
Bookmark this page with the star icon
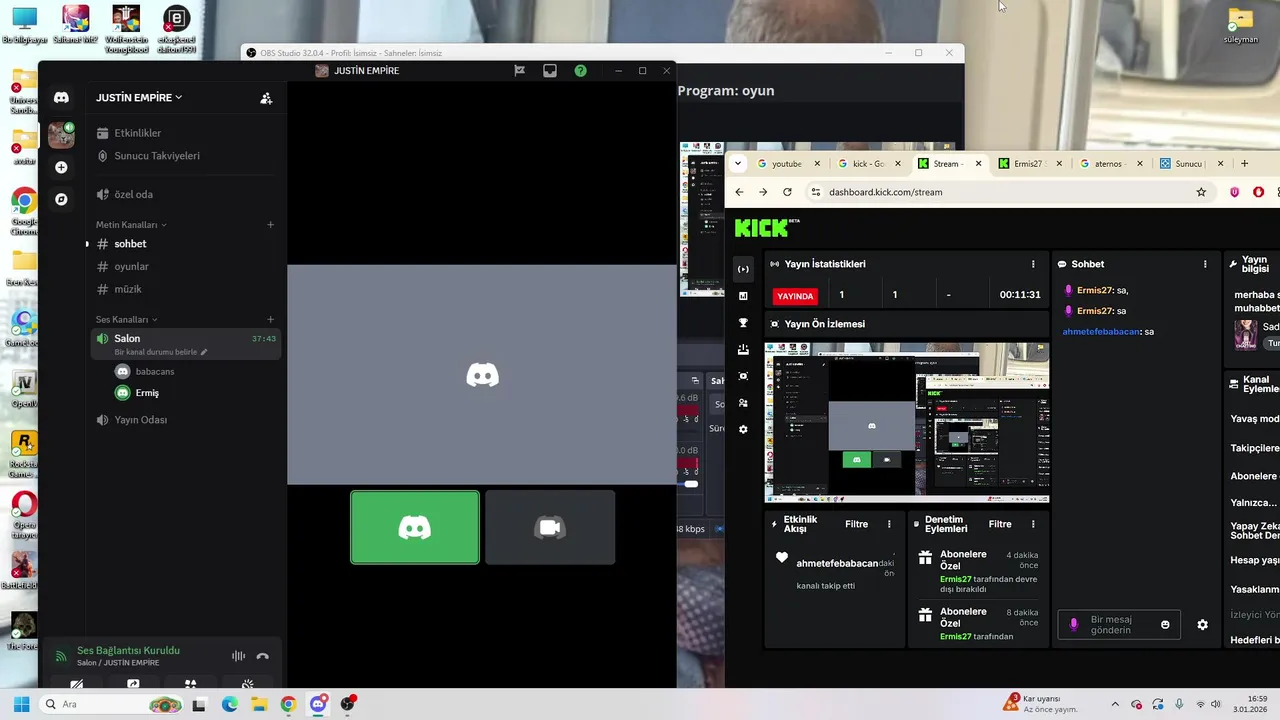click(1201, 192)
